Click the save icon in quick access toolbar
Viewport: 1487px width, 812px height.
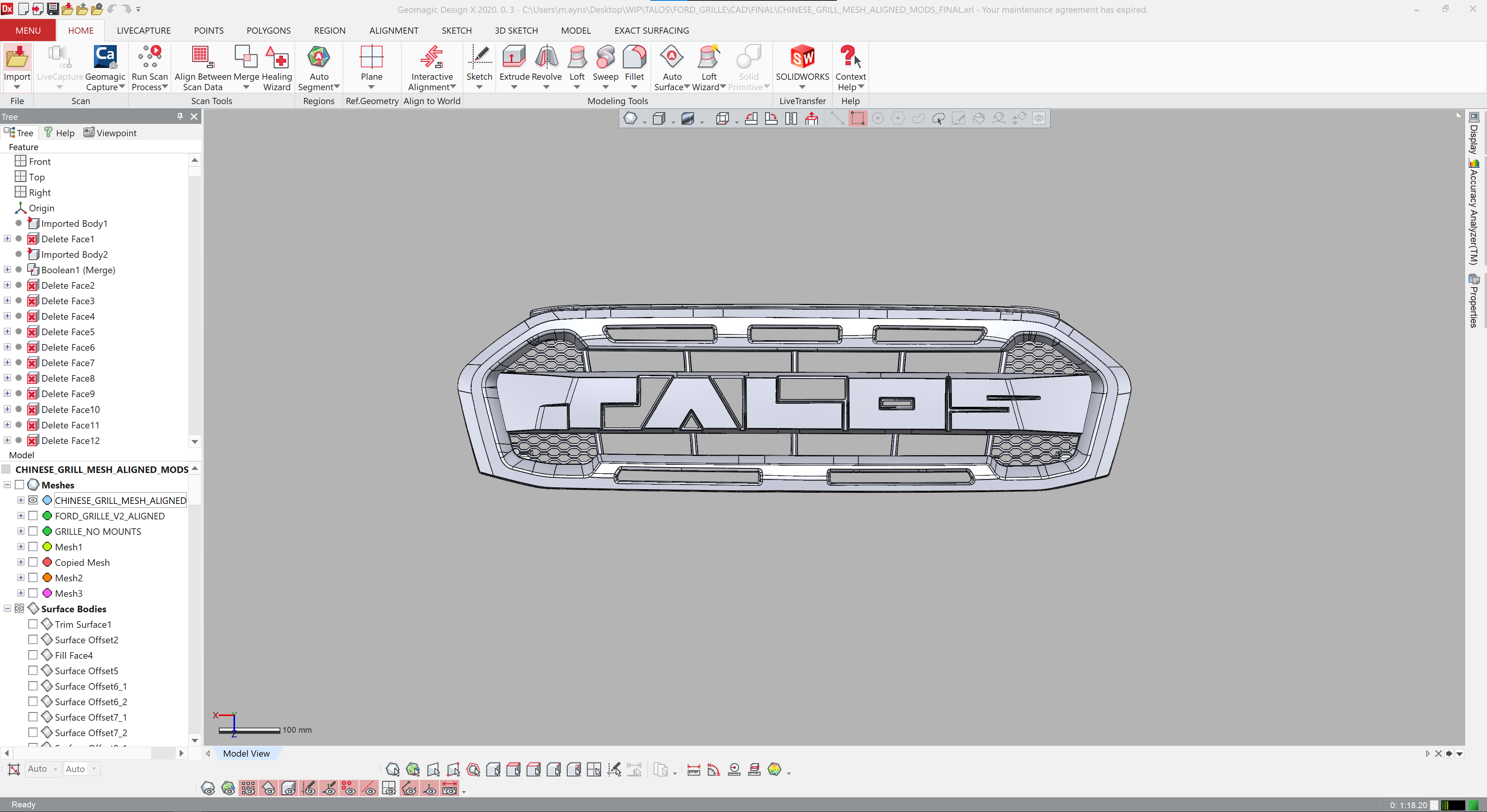[53, 9]
